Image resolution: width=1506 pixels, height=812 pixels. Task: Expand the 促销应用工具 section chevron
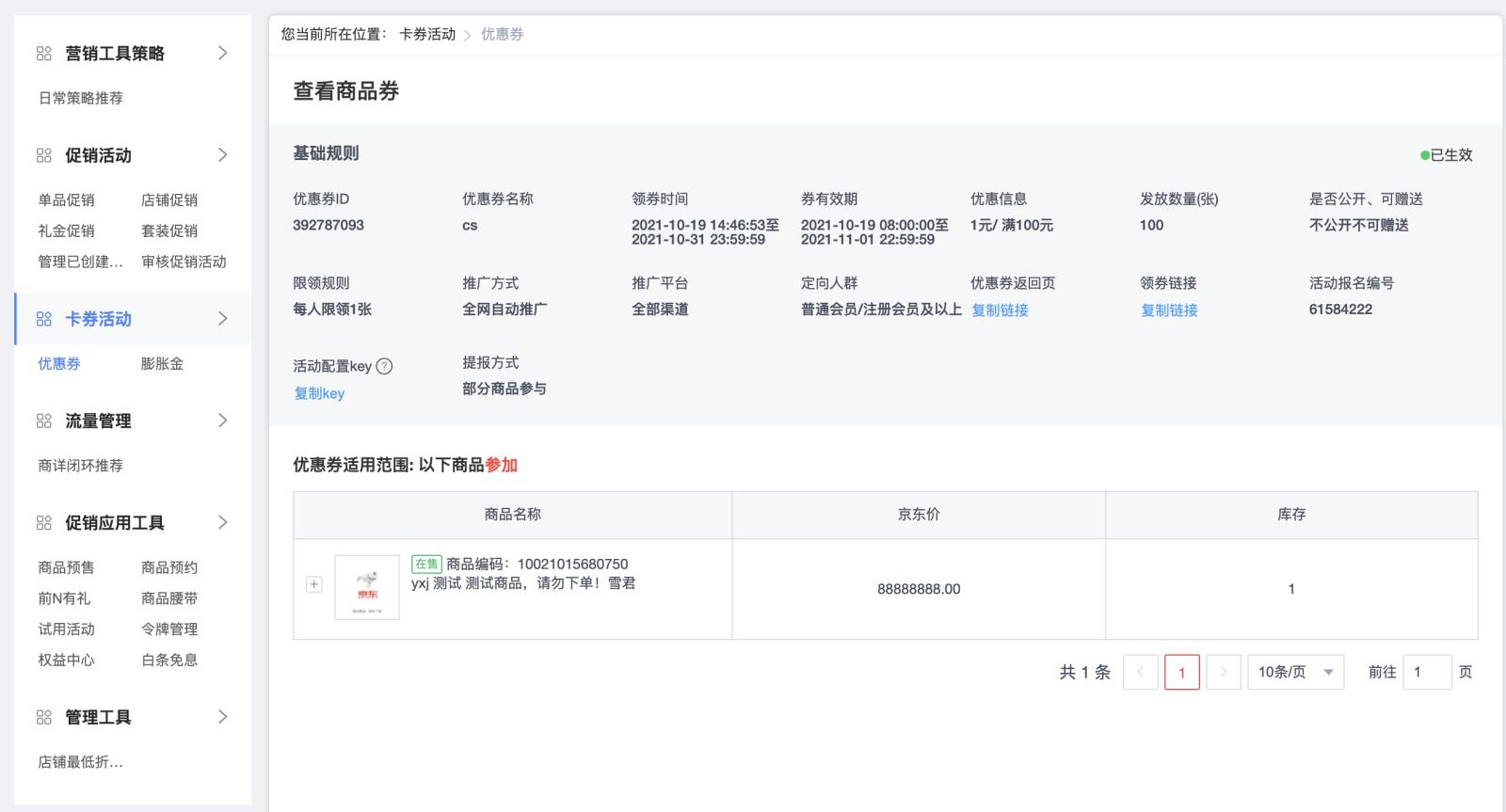coord(223,521)
